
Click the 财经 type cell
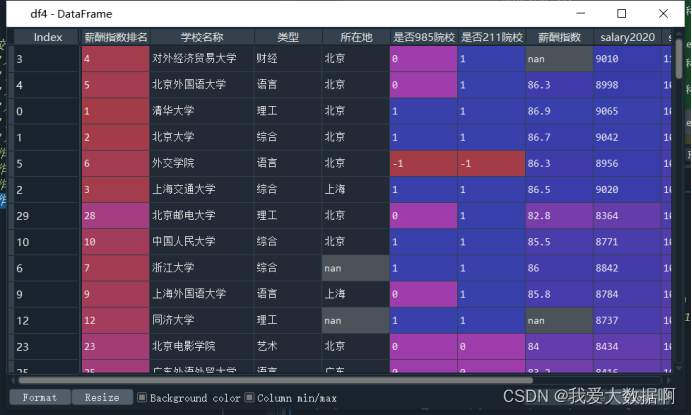pyautogui.click(x=288, y=59)
